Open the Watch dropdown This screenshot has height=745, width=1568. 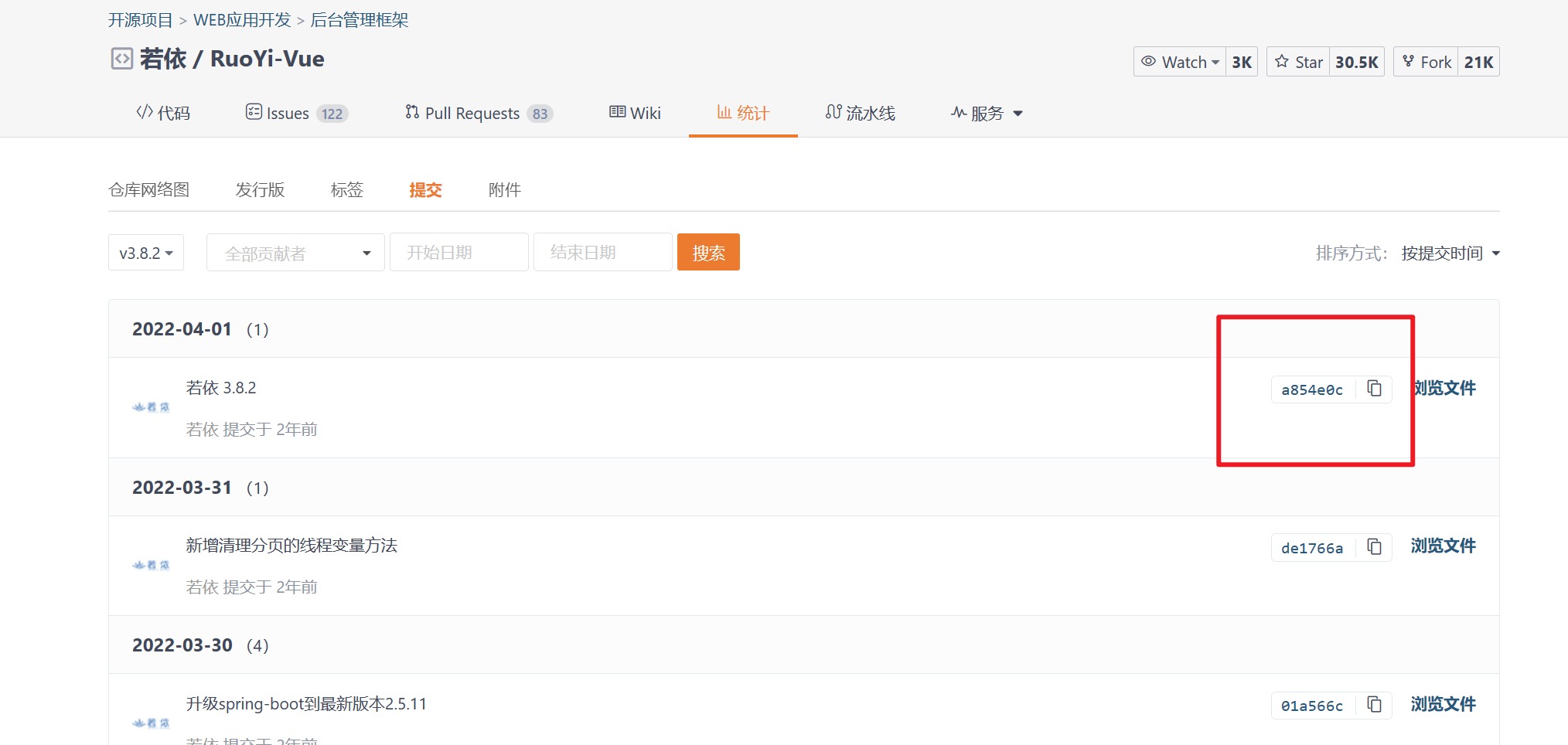1180,62
